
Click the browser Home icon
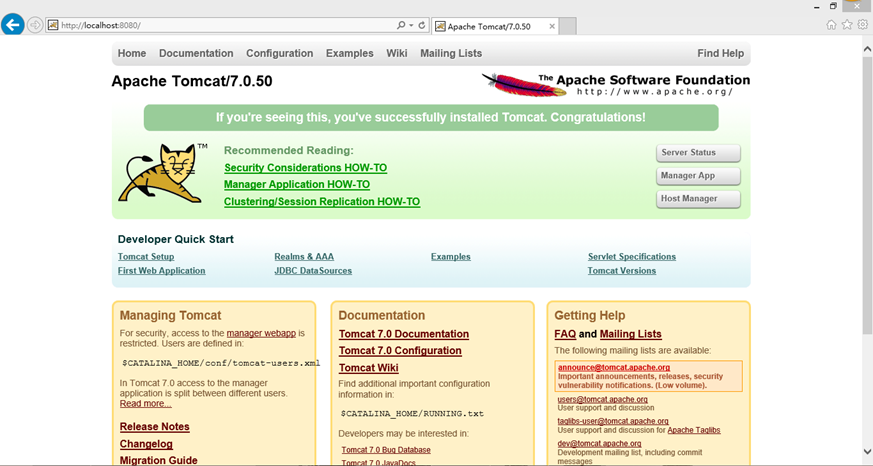pos(831,24)
